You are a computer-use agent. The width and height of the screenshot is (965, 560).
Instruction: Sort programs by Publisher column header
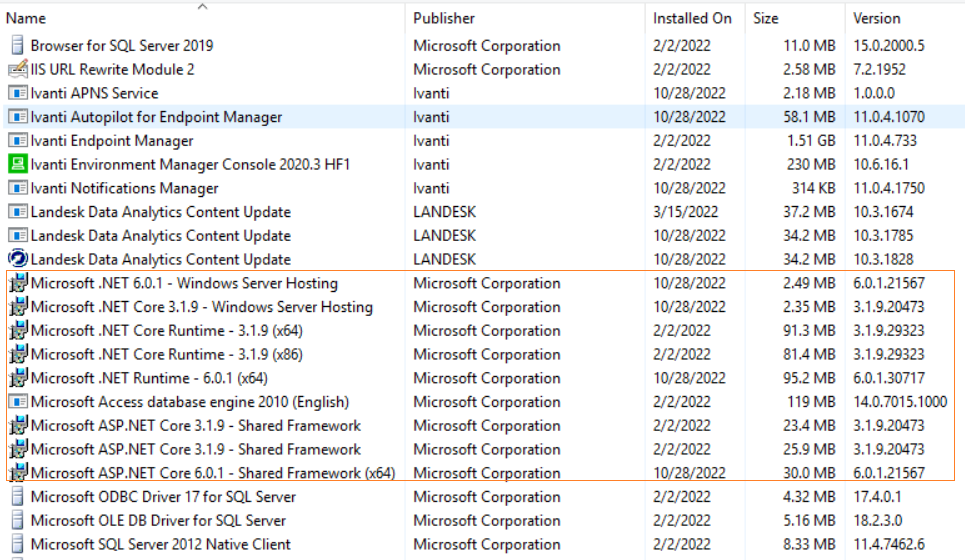click(x=444, y=18)
